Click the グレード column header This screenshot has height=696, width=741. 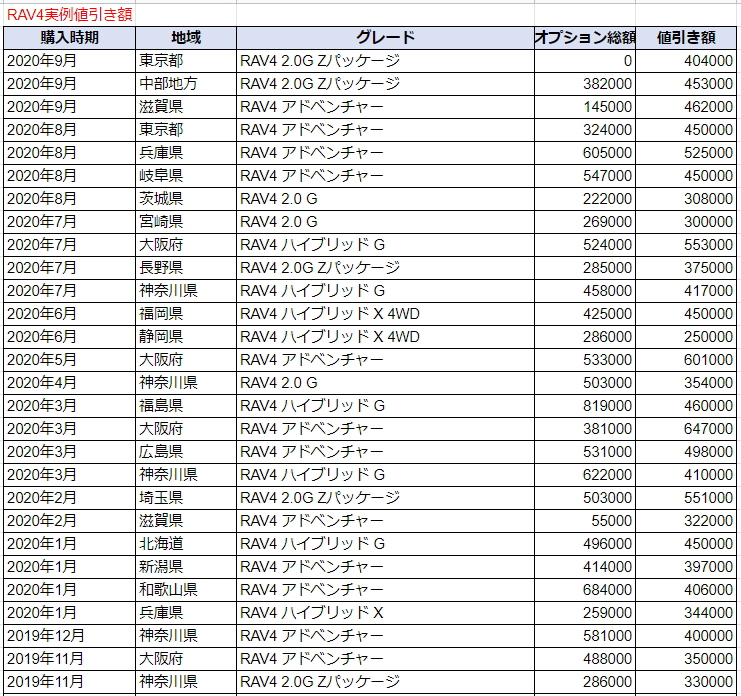tap(385, 38)
